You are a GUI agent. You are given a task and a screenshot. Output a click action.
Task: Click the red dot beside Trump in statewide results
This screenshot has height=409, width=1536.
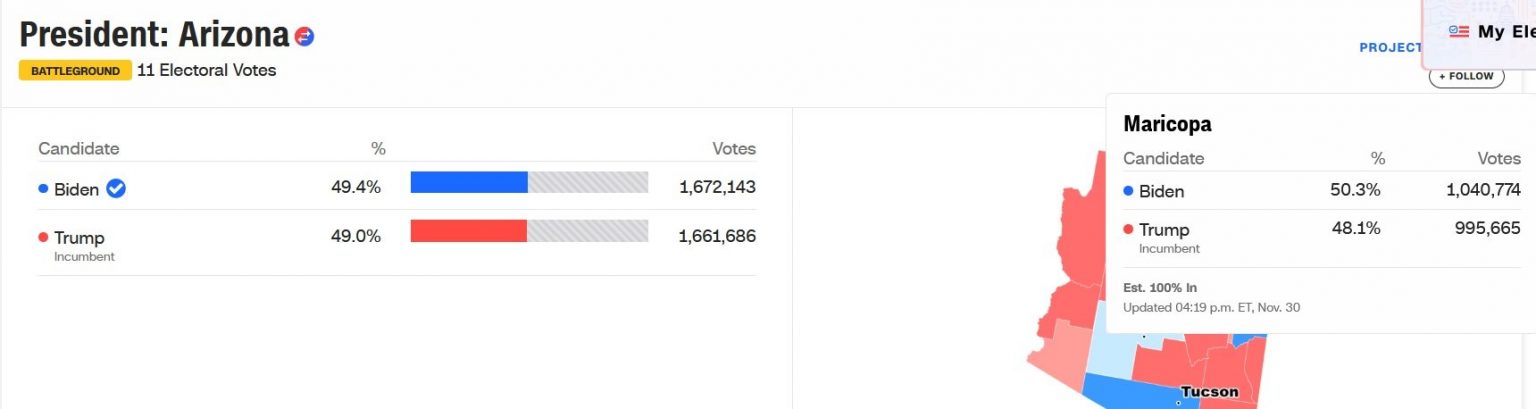coord(43,237)
